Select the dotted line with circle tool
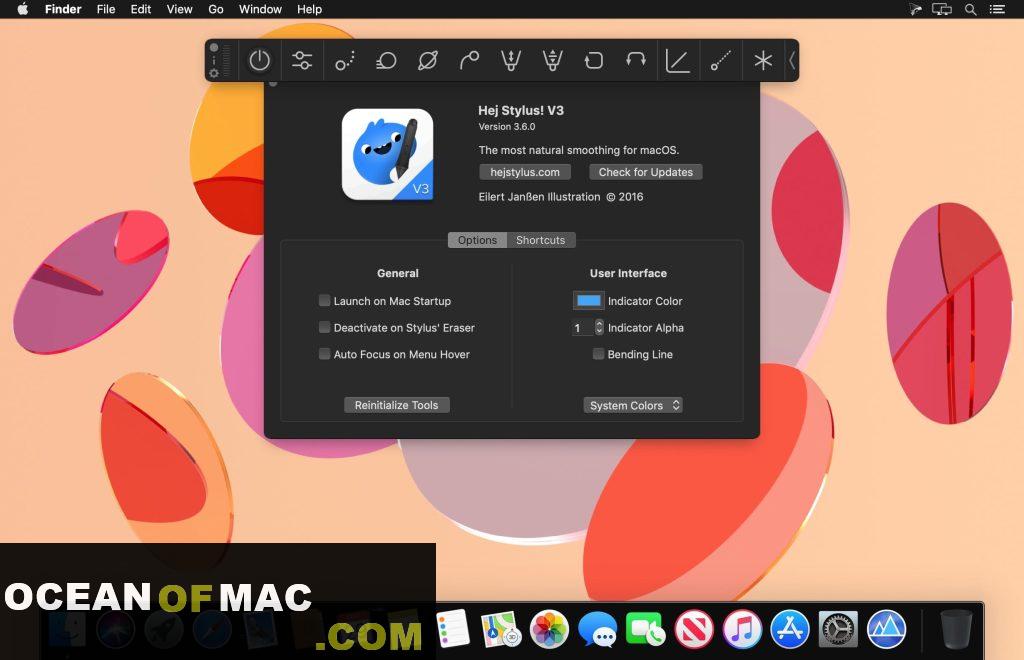 [x=721, y=61]
